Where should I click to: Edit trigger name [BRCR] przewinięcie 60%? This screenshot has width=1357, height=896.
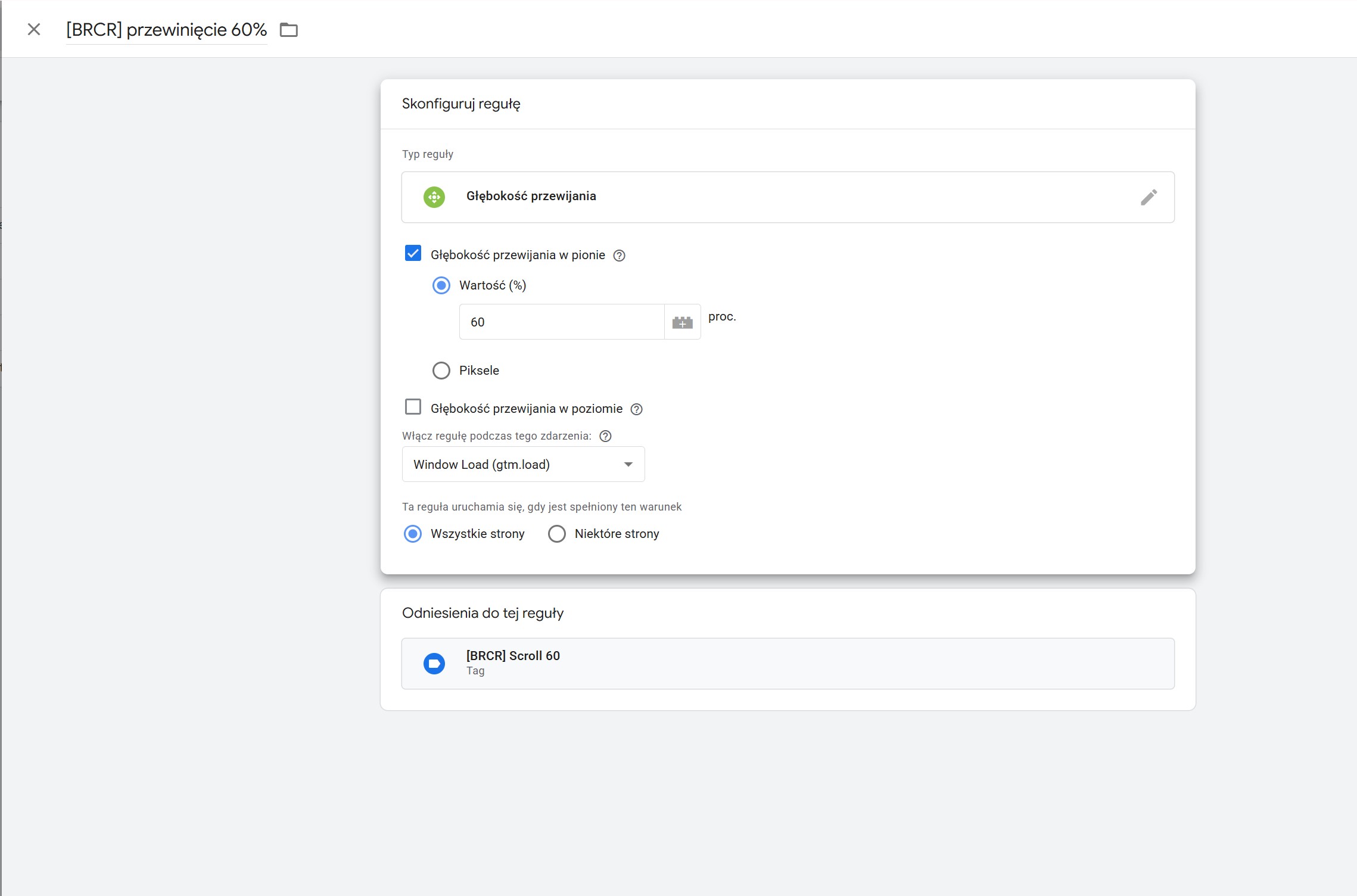point(166,30)
